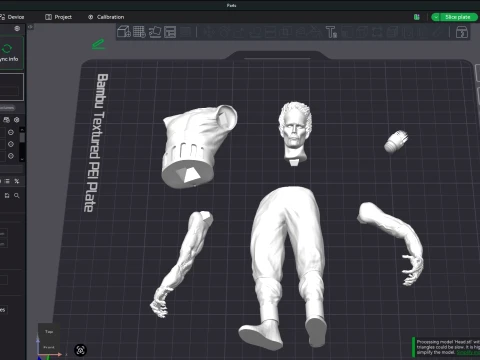Image resolution: width=480 pixels, height=360 pixels.
Task: Click the settings search magnifier icon
Action: coord(17,196)
